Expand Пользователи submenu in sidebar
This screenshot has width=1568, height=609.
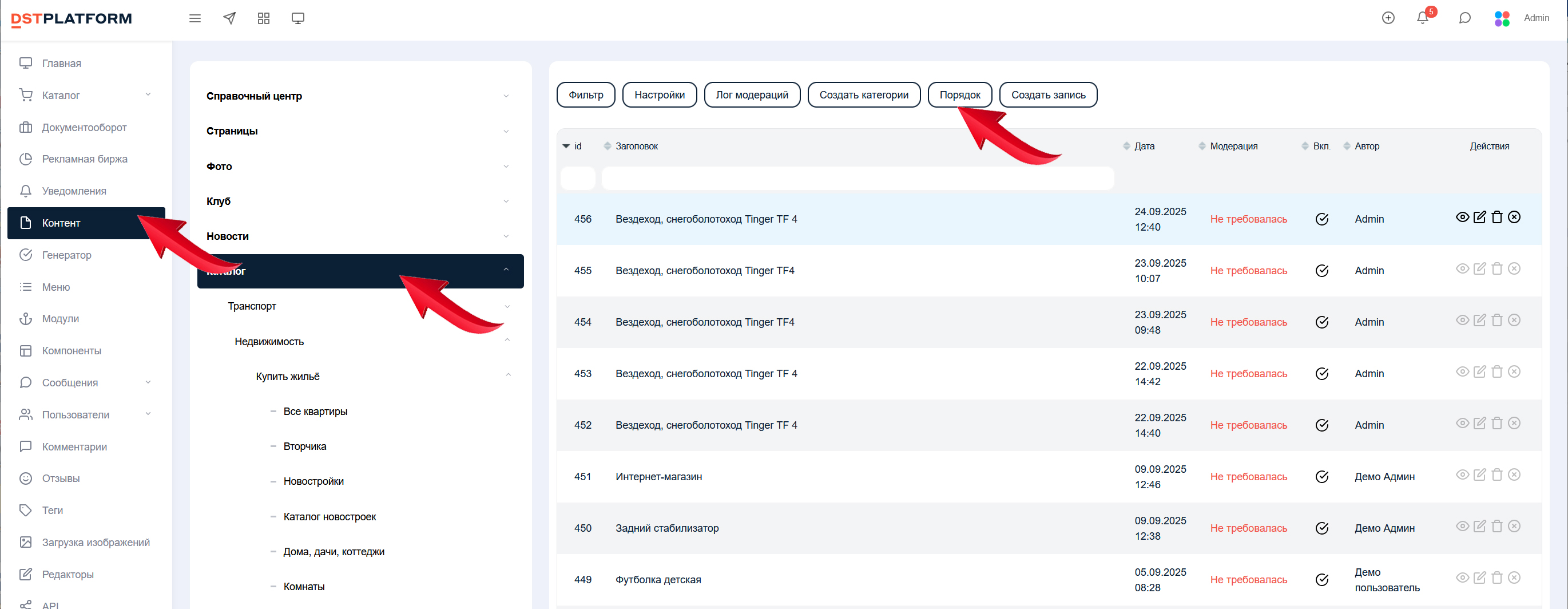[148, 415]
